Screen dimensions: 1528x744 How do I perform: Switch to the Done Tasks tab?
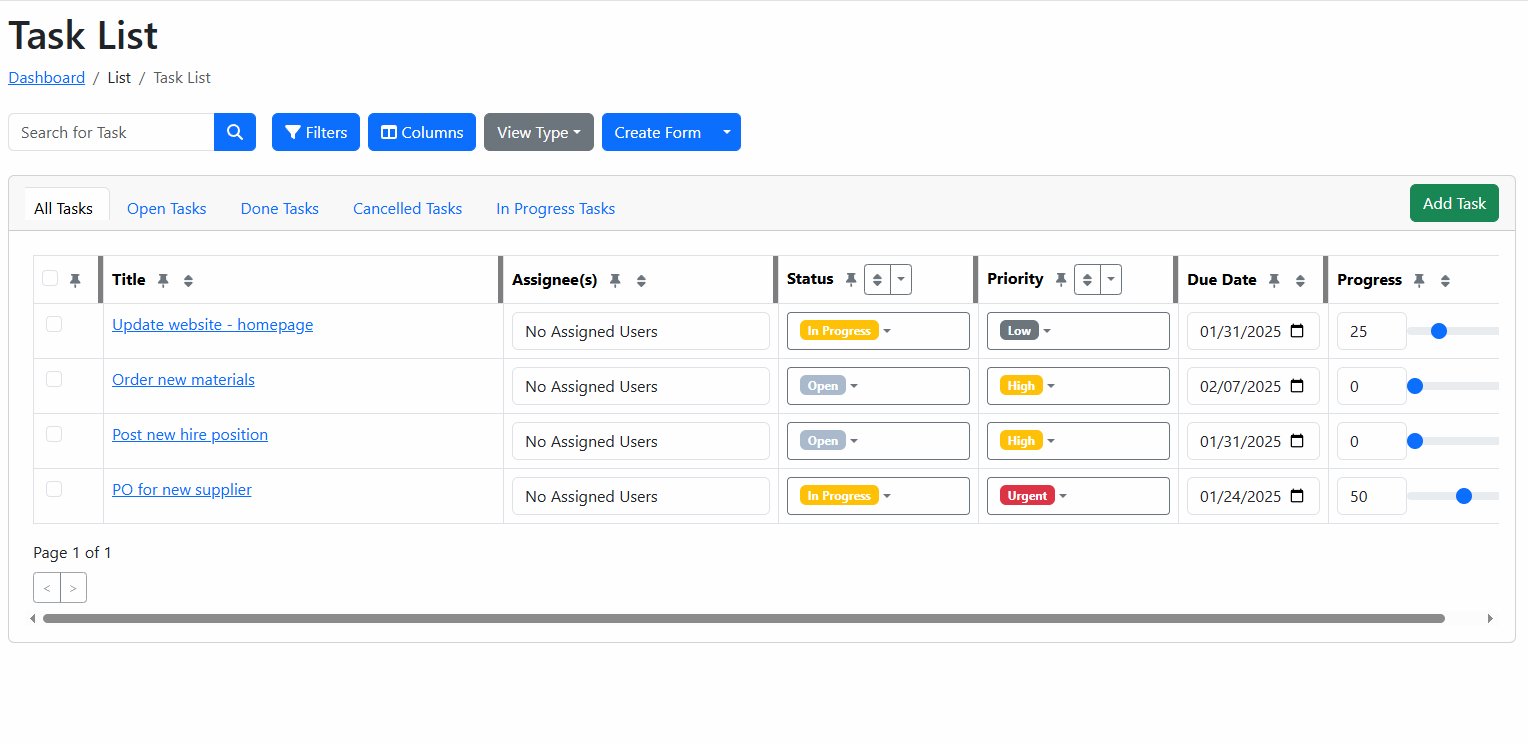pos(280,208)
